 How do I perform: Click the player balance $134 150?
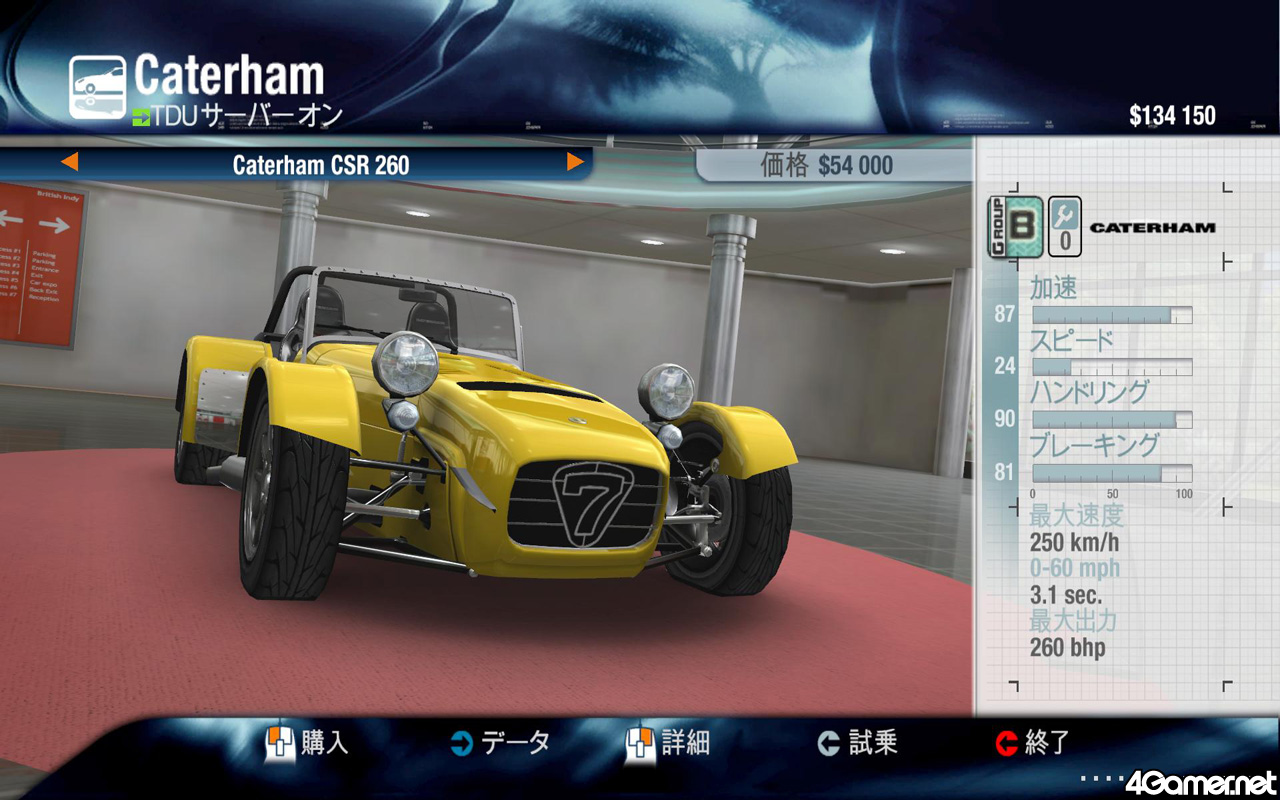1172,116
